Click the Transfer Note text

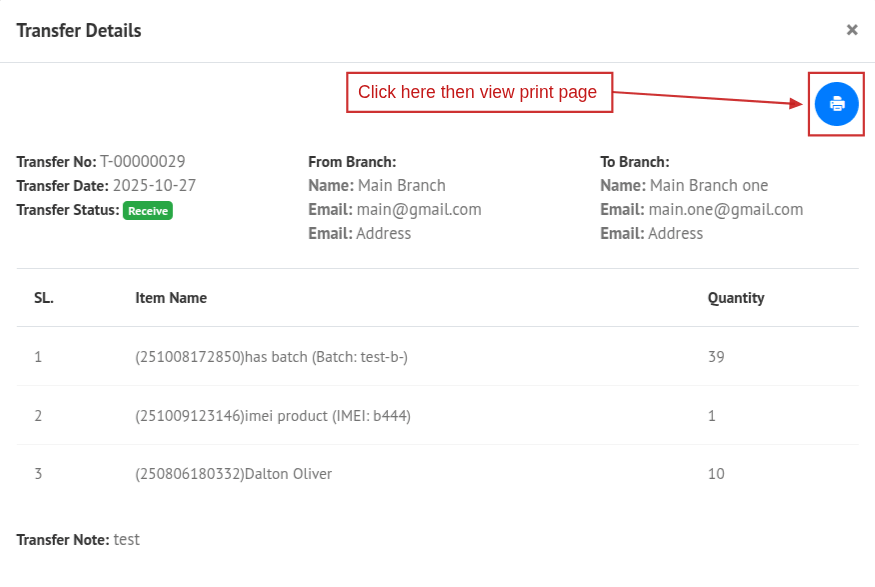[x=126, y=540]
